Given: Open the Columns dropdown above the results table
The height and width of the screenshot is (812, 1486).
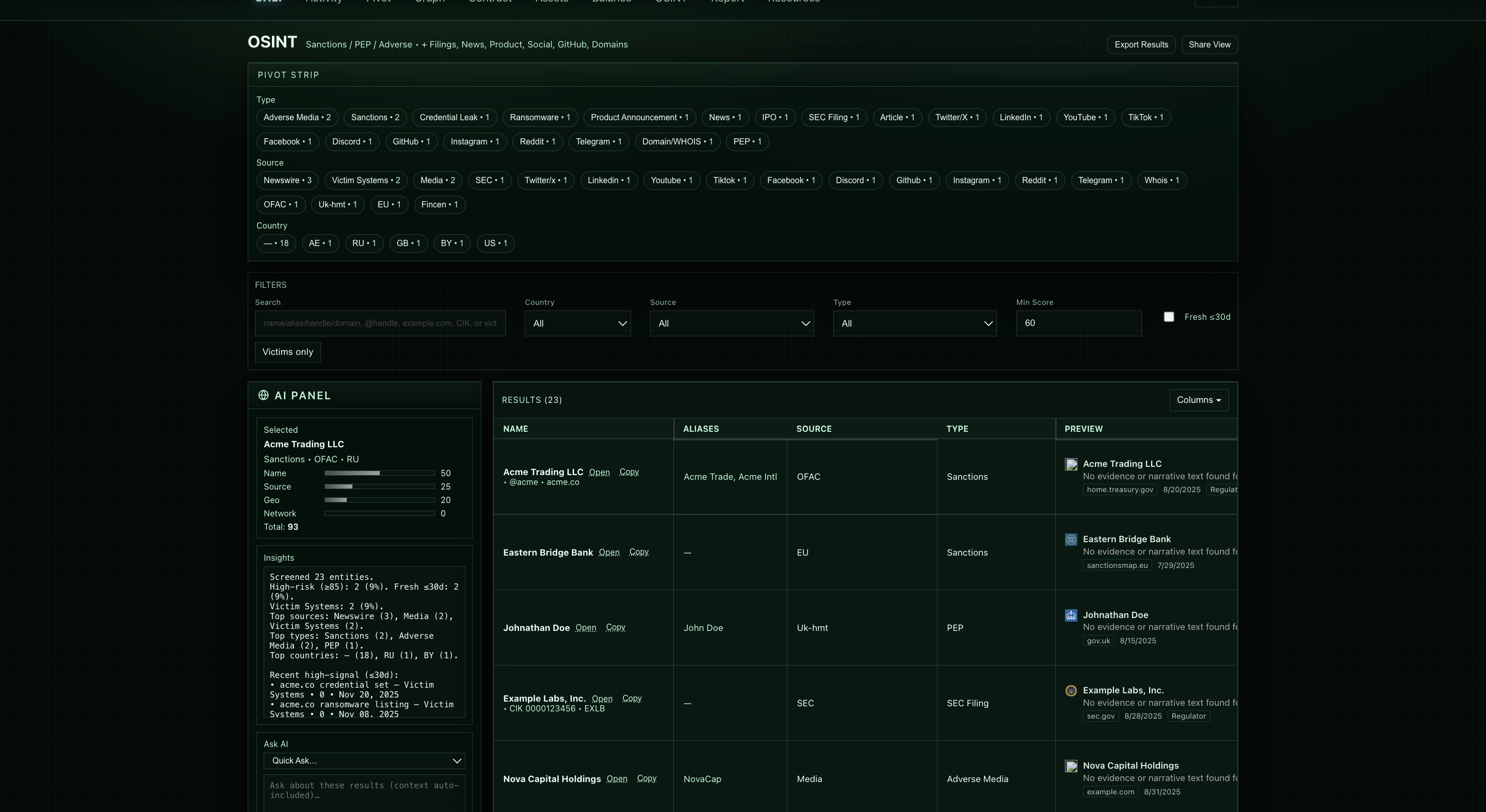Looking at the screenshot, I should click(x=1199, y=400).
